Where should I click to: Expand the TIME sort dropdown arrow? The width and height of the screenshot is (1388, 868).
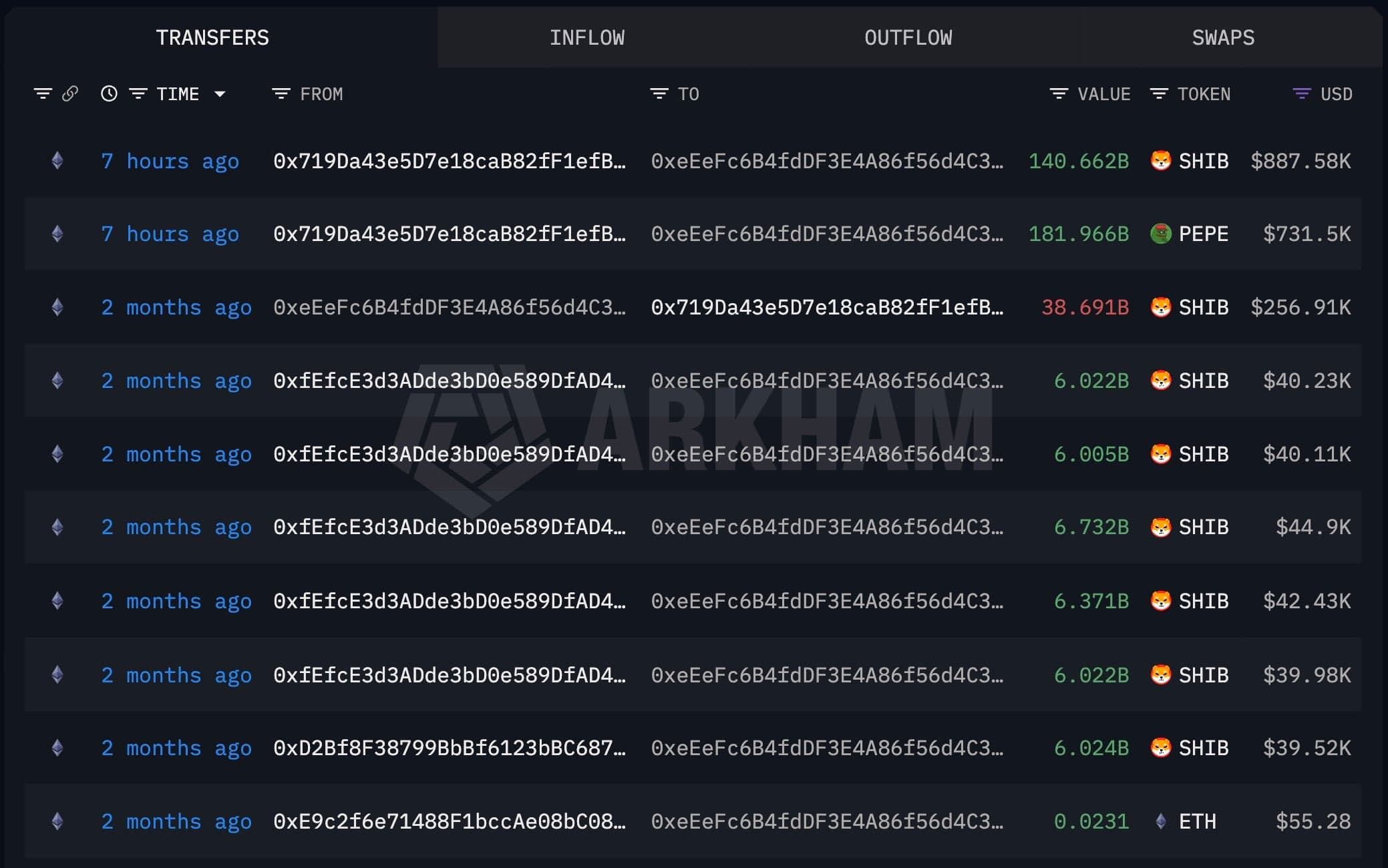(x=220, y=94)
